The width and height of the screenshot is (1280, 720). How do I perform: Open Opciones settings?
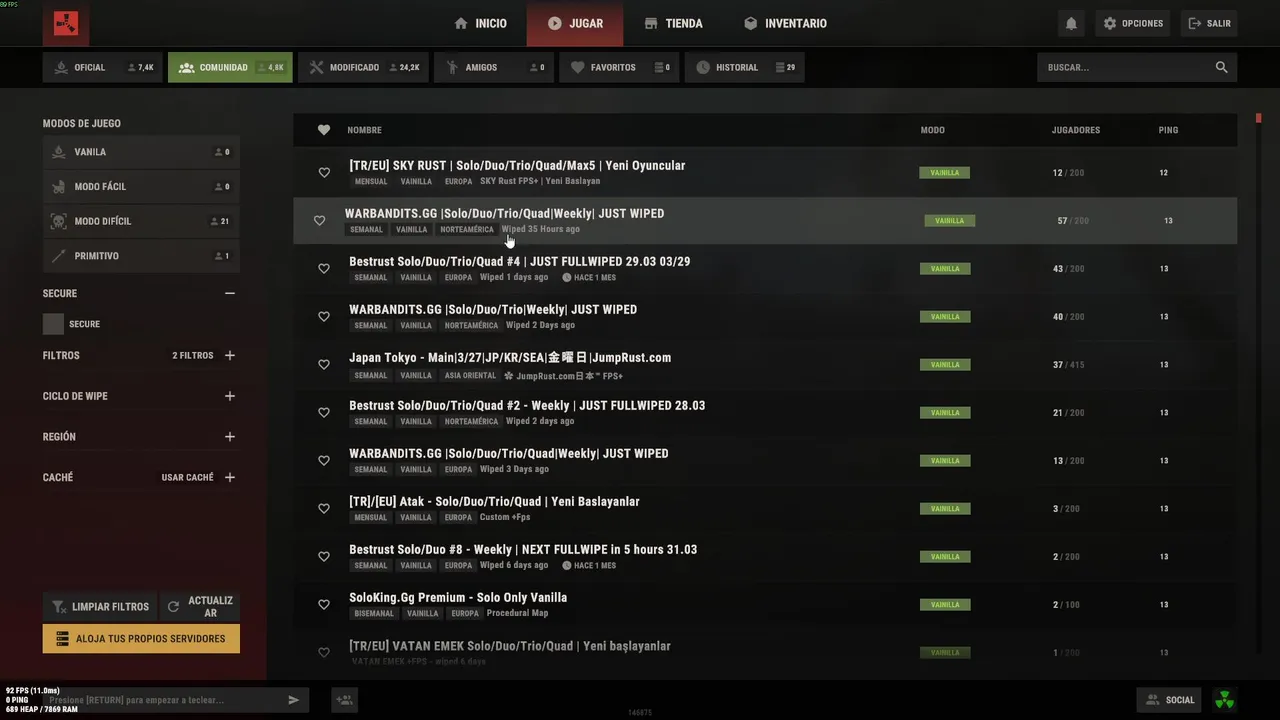coord(1133,23)
